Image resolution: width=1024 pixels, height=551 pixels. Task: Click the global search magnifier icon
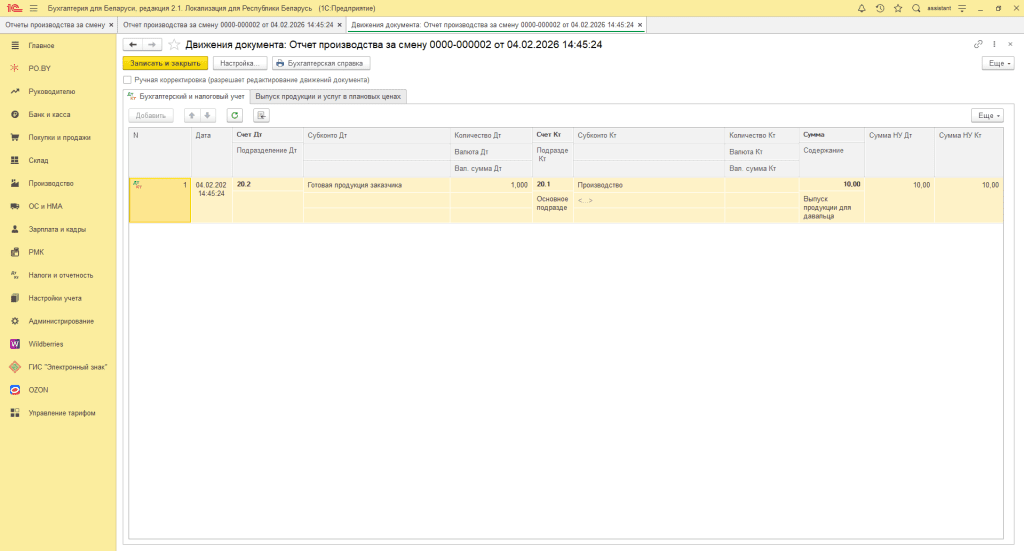pyautogui.click(x=916, y=8)
